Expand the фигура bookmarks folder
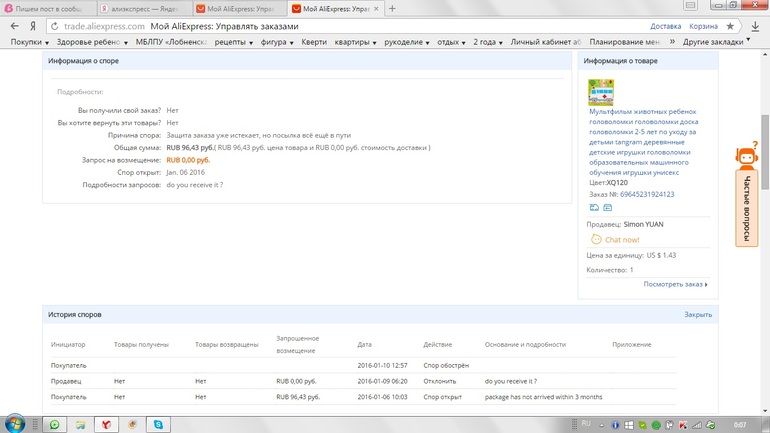Image resolution: width=770 pixels, height=433 pixels. click(277, 42)
